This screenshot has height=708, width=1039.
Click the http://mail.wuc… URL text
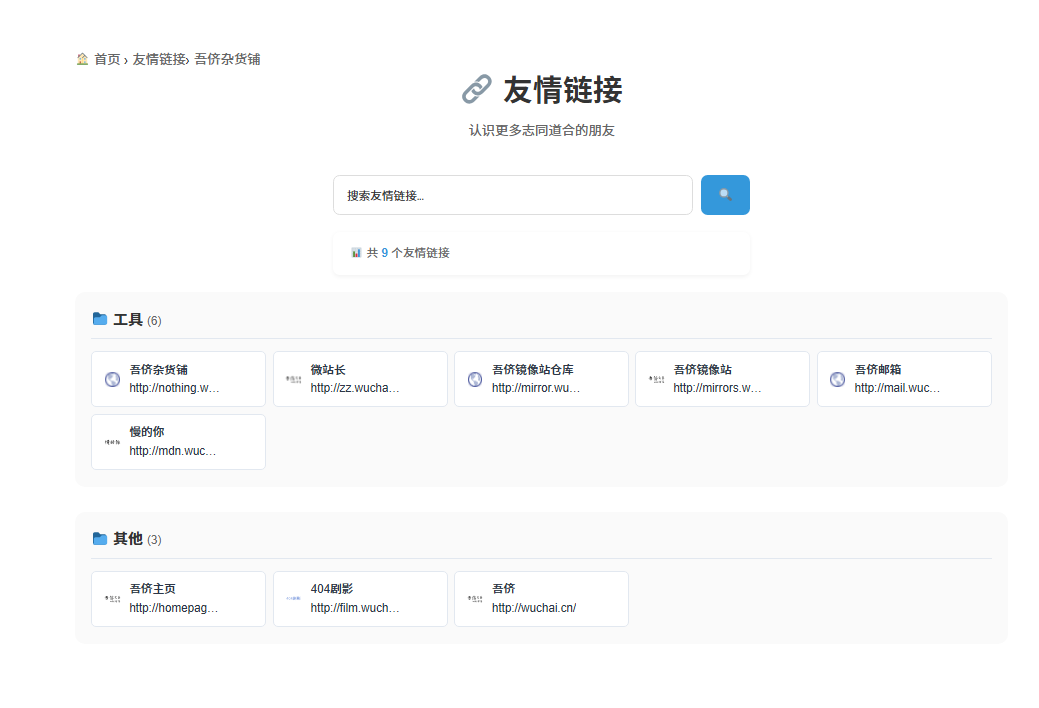[897, 388]
